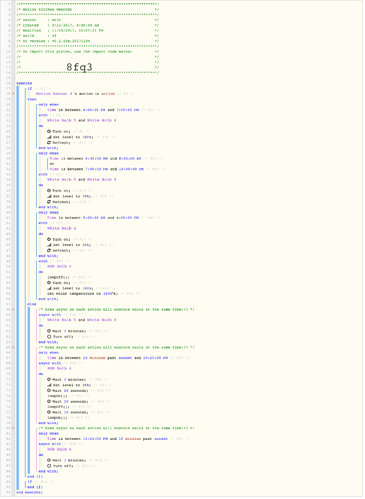
Task: Open the Motion Sensor 4 motion is active condition
Action: (75, 94)
